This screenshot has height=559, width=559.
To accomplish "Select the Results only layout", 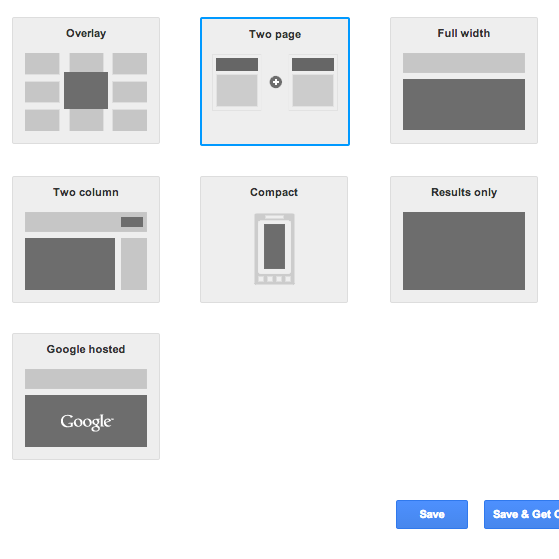I will (464, 240).
